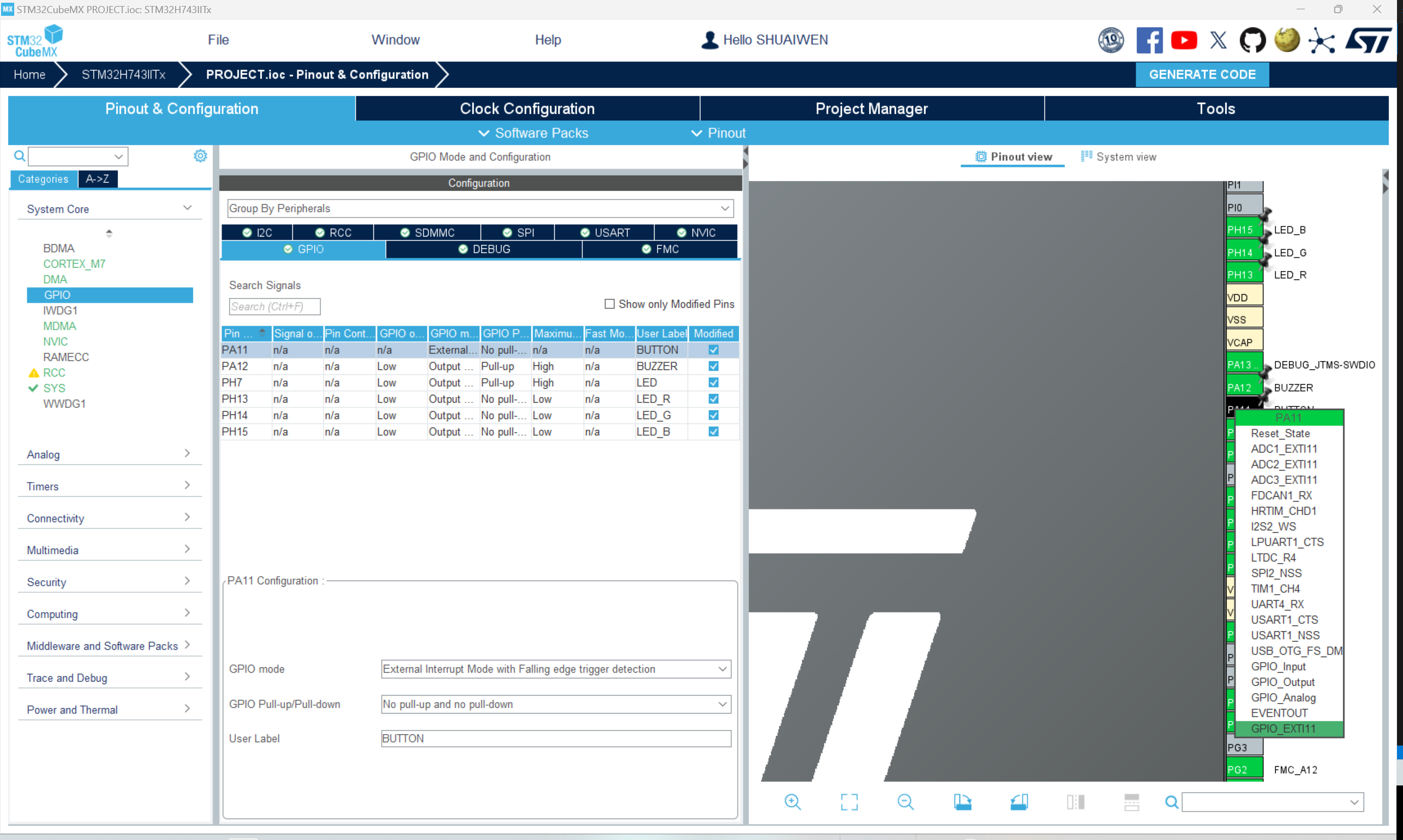Select DMA in System Core list
Image resolution: width=1403 pixels, height=840 pixels.
(x=55, y=280)
